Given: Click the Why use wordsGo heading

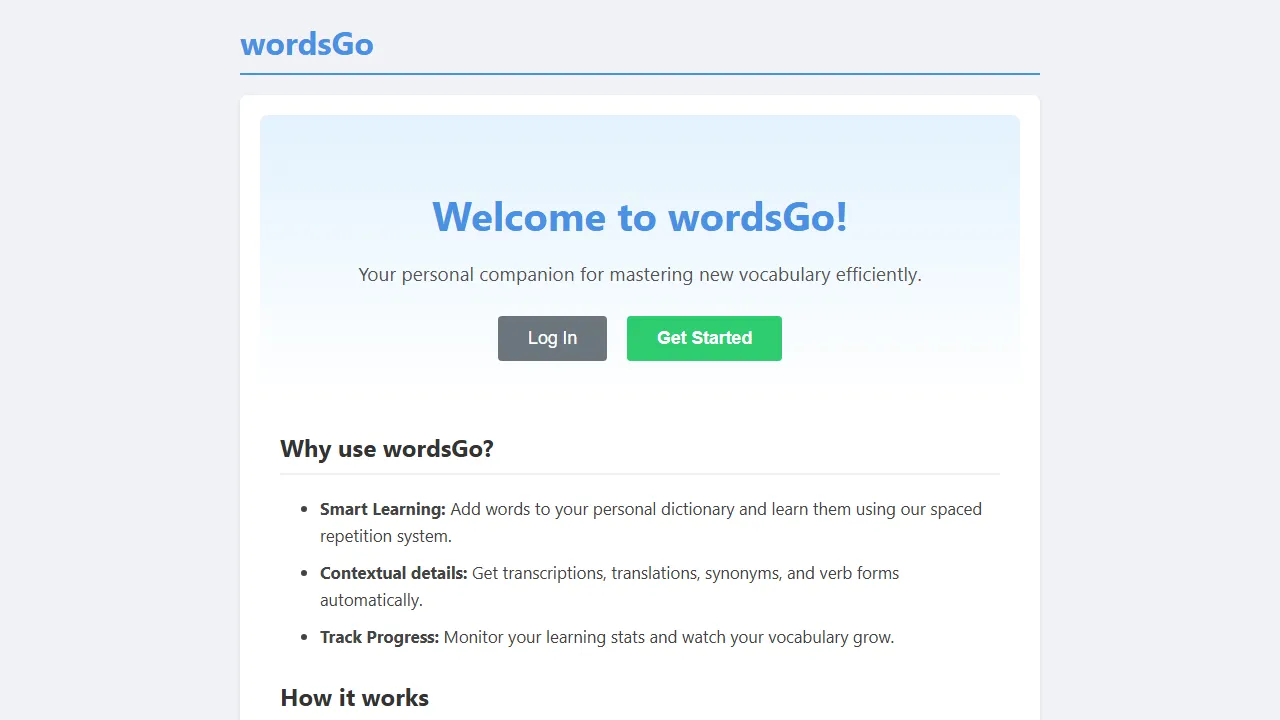Looking at the screenshot, I should [387, 449].
